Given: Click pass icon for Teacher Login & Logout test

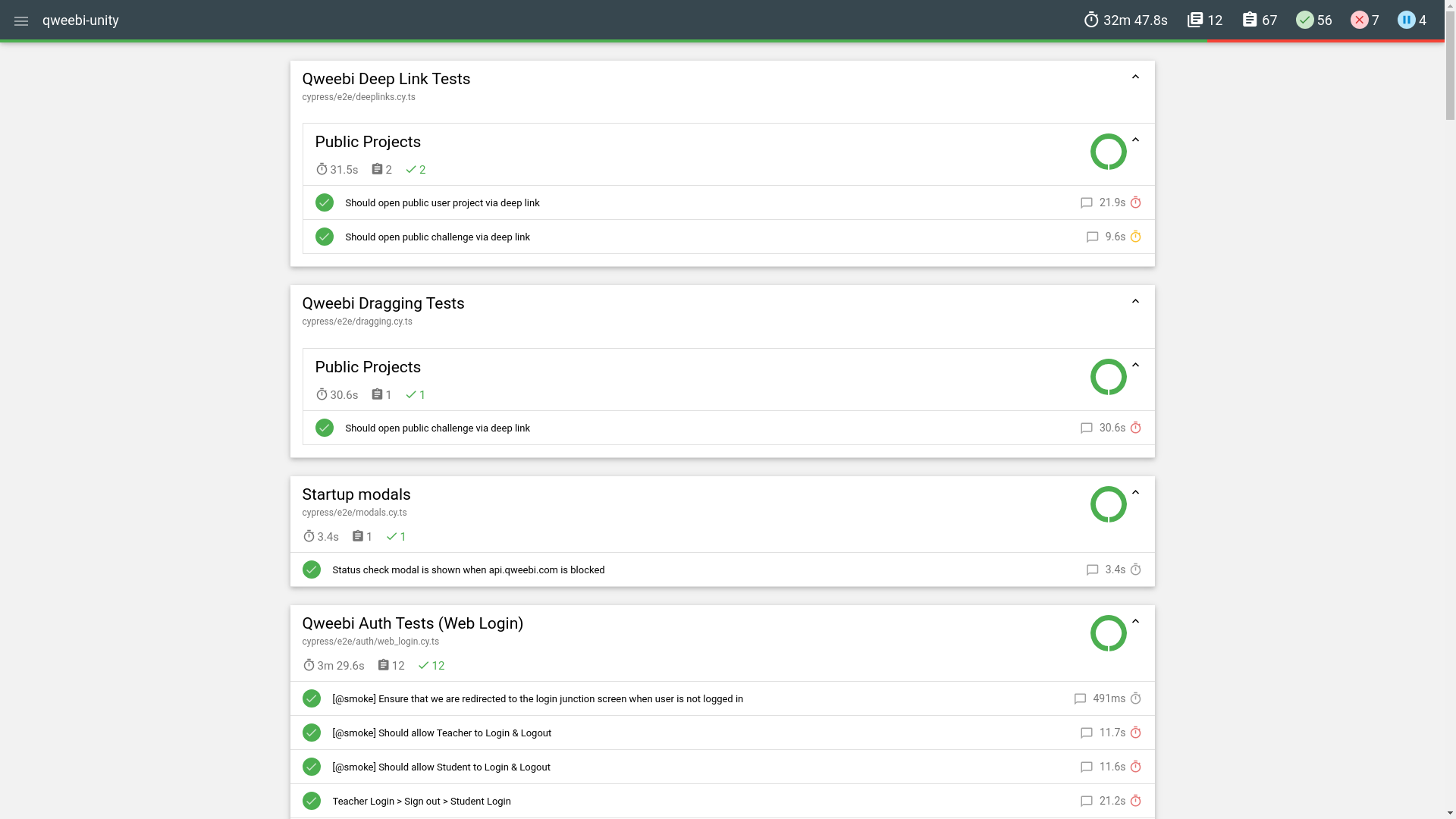Looking at the screenshot, I should pos(311,733).
